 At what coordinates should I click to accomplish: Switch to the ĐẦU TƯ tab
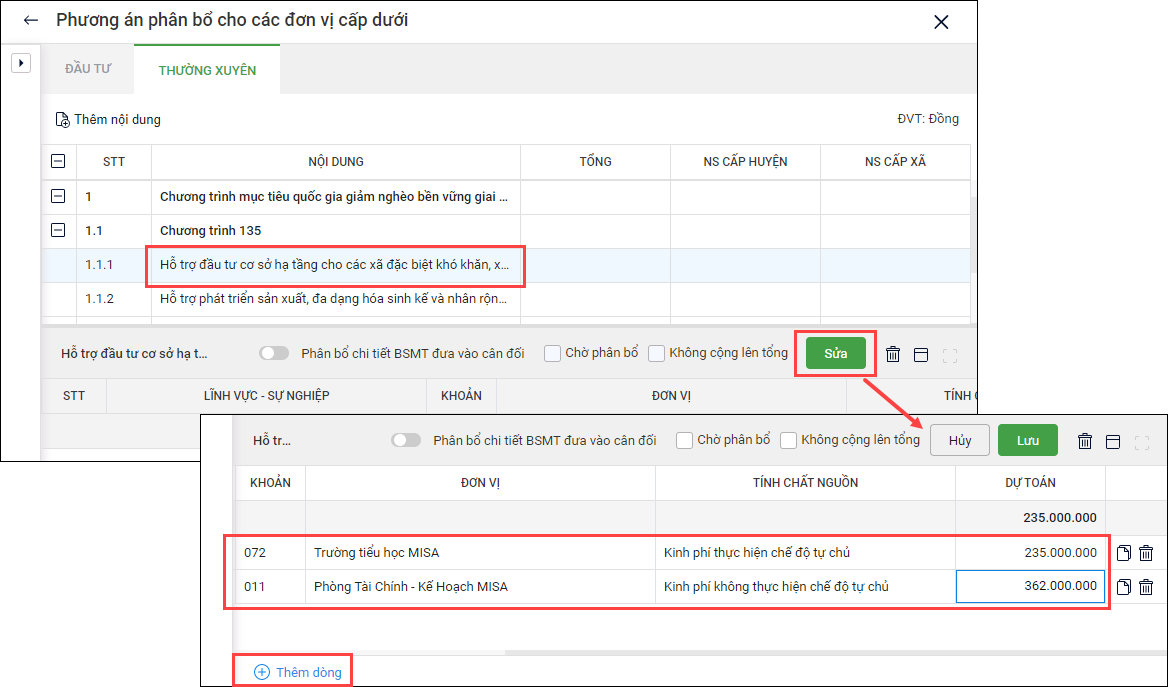point(88,70)
